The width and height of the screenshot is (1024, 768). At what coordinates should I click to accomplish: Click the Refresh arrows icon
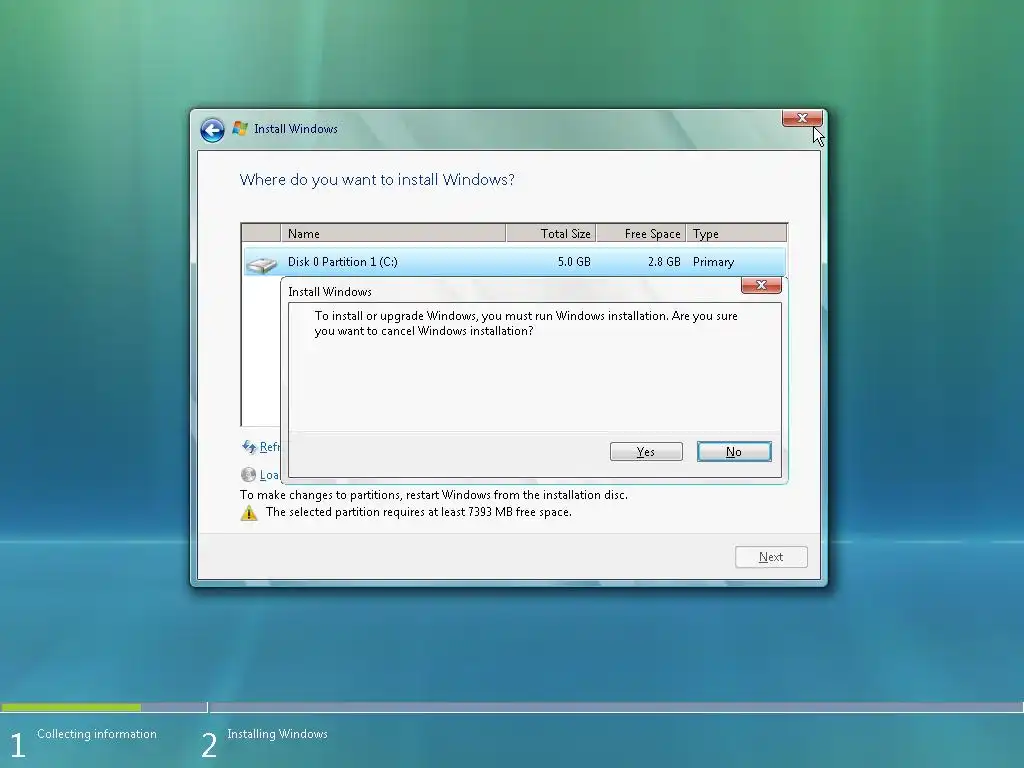coord(249,447)
